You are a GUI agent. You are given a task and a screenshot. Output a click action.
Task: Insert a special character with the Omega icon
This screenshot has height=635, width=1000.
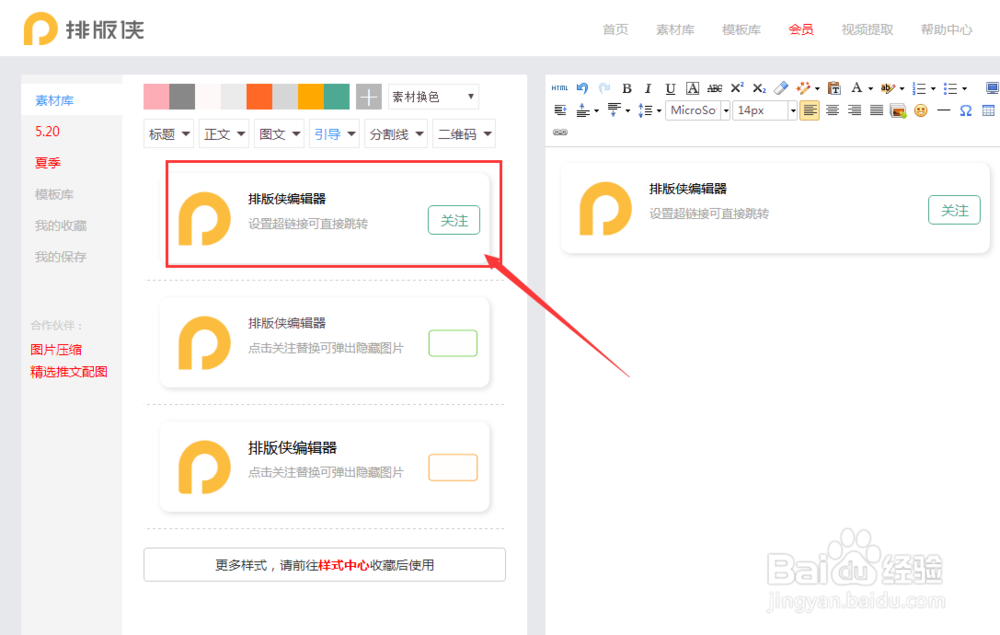click(966, 110)
